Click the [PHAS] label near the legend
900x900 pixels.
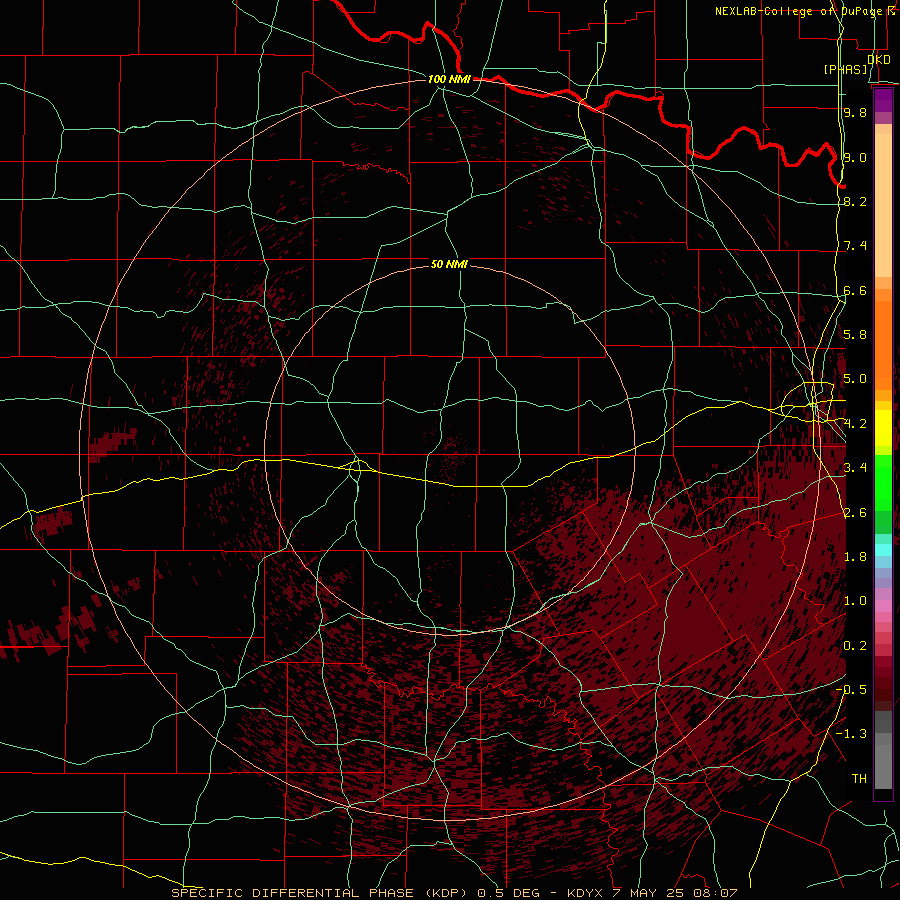[x=845, y=69]
